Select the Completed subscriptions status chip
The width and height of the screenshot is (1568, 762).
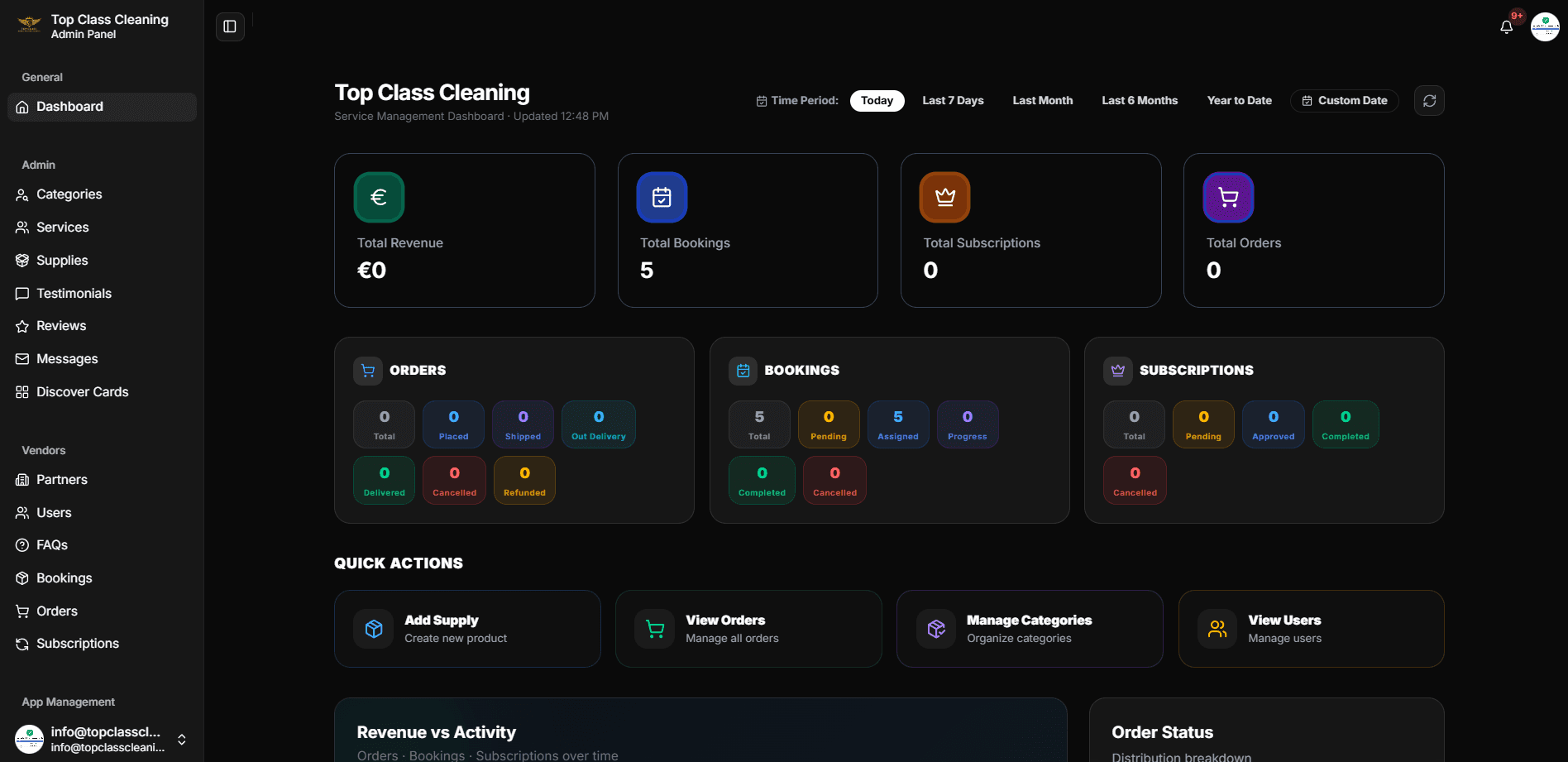coord(1345,424)
